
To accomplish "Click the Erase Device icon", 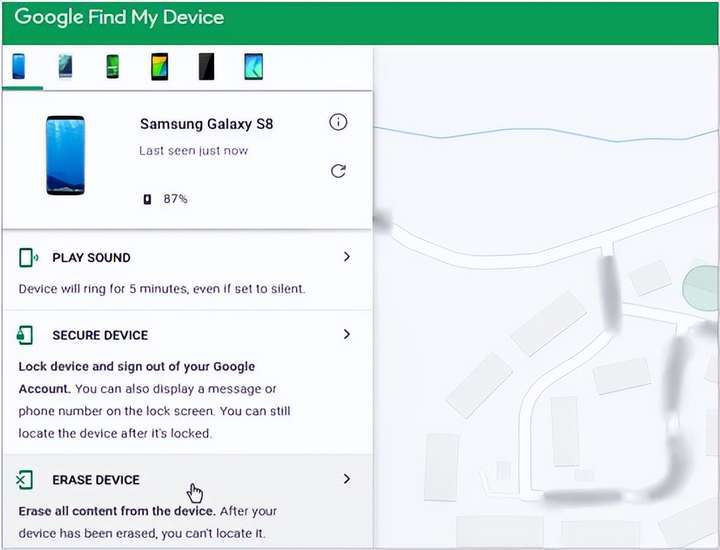I will tap(24, 480).
